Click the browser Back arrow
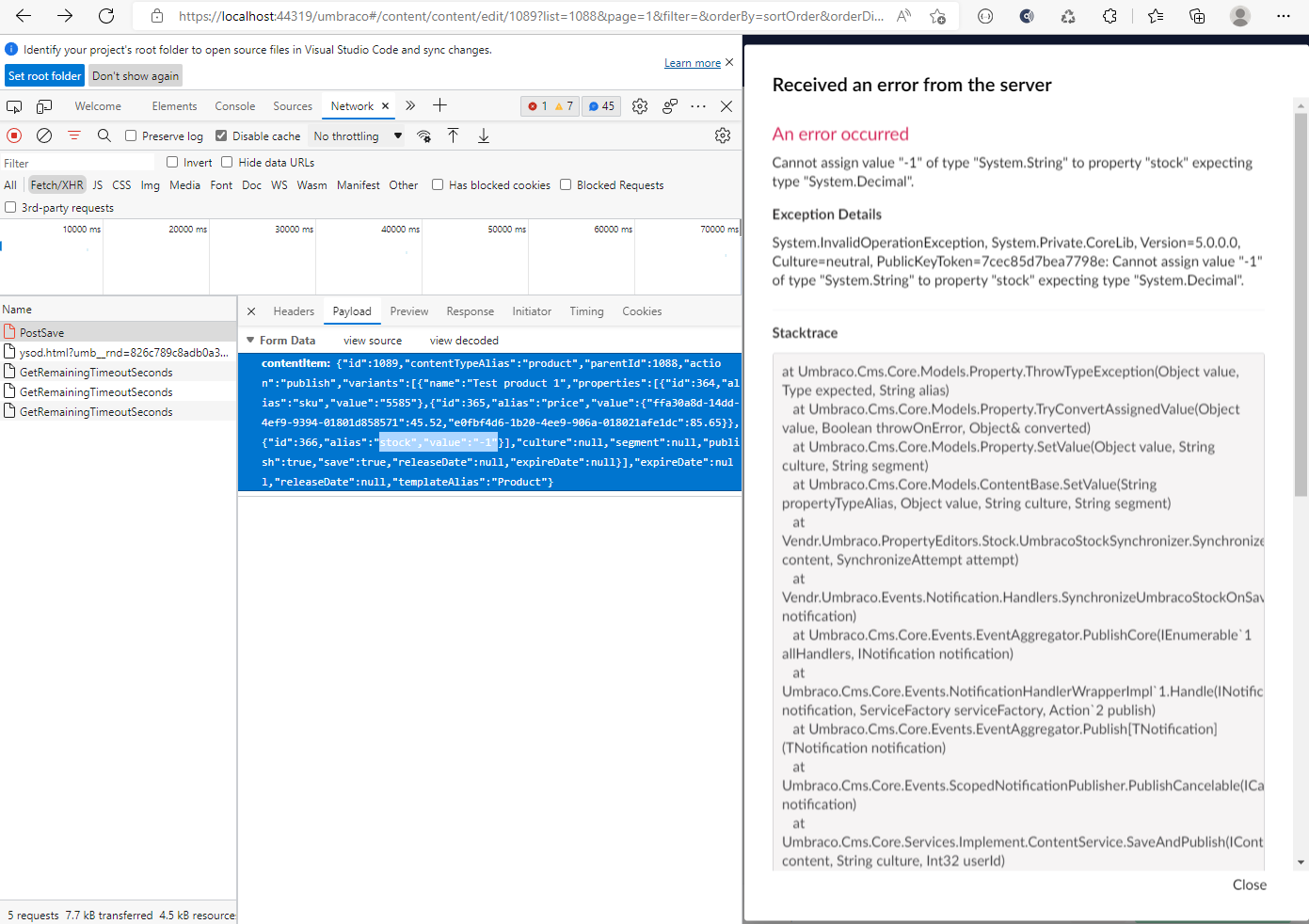Image resolution: width=1309 pixels, height=924 pixels. click(24, 16)
